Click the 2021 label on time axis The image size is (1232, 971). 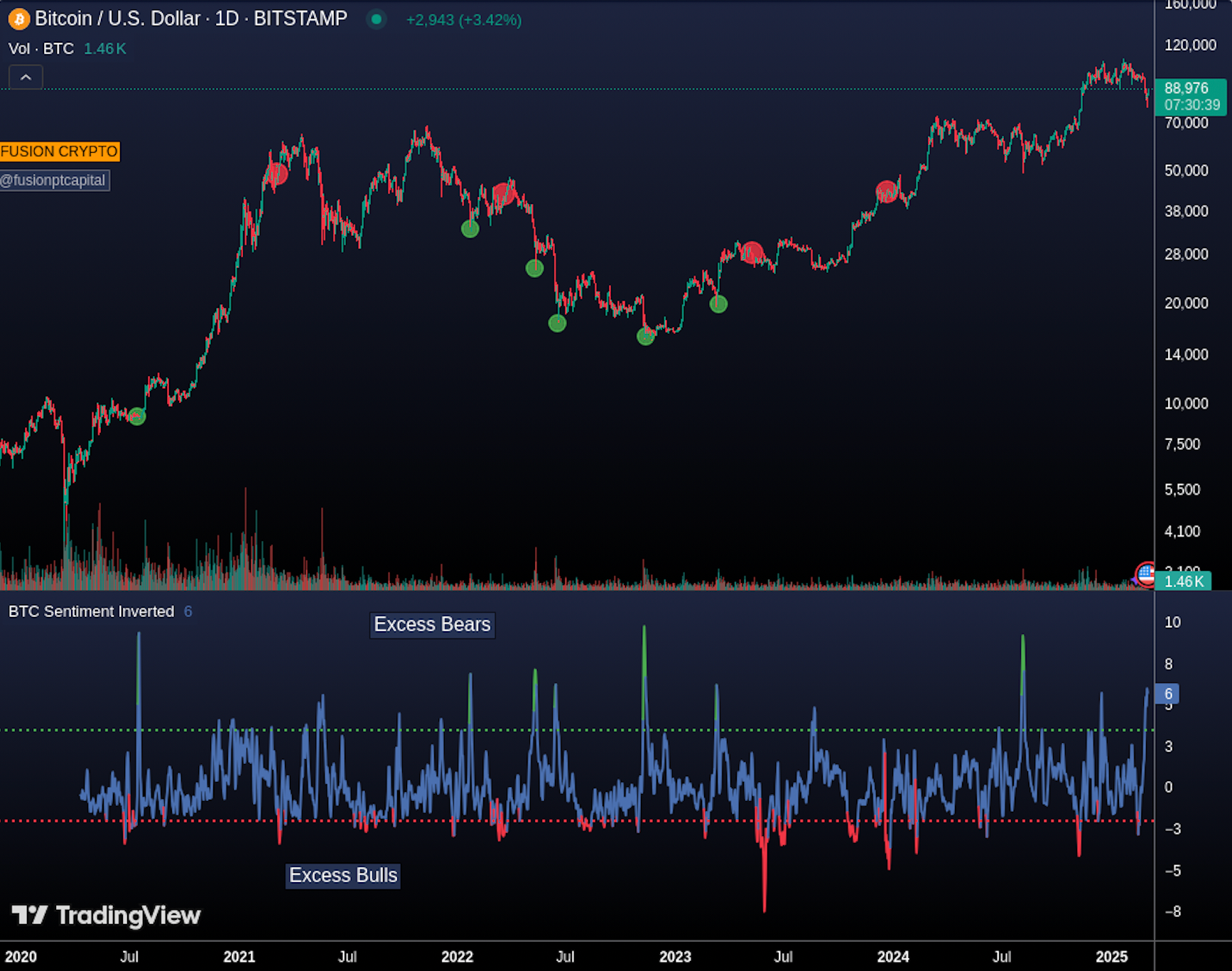[x=239, y=957]
